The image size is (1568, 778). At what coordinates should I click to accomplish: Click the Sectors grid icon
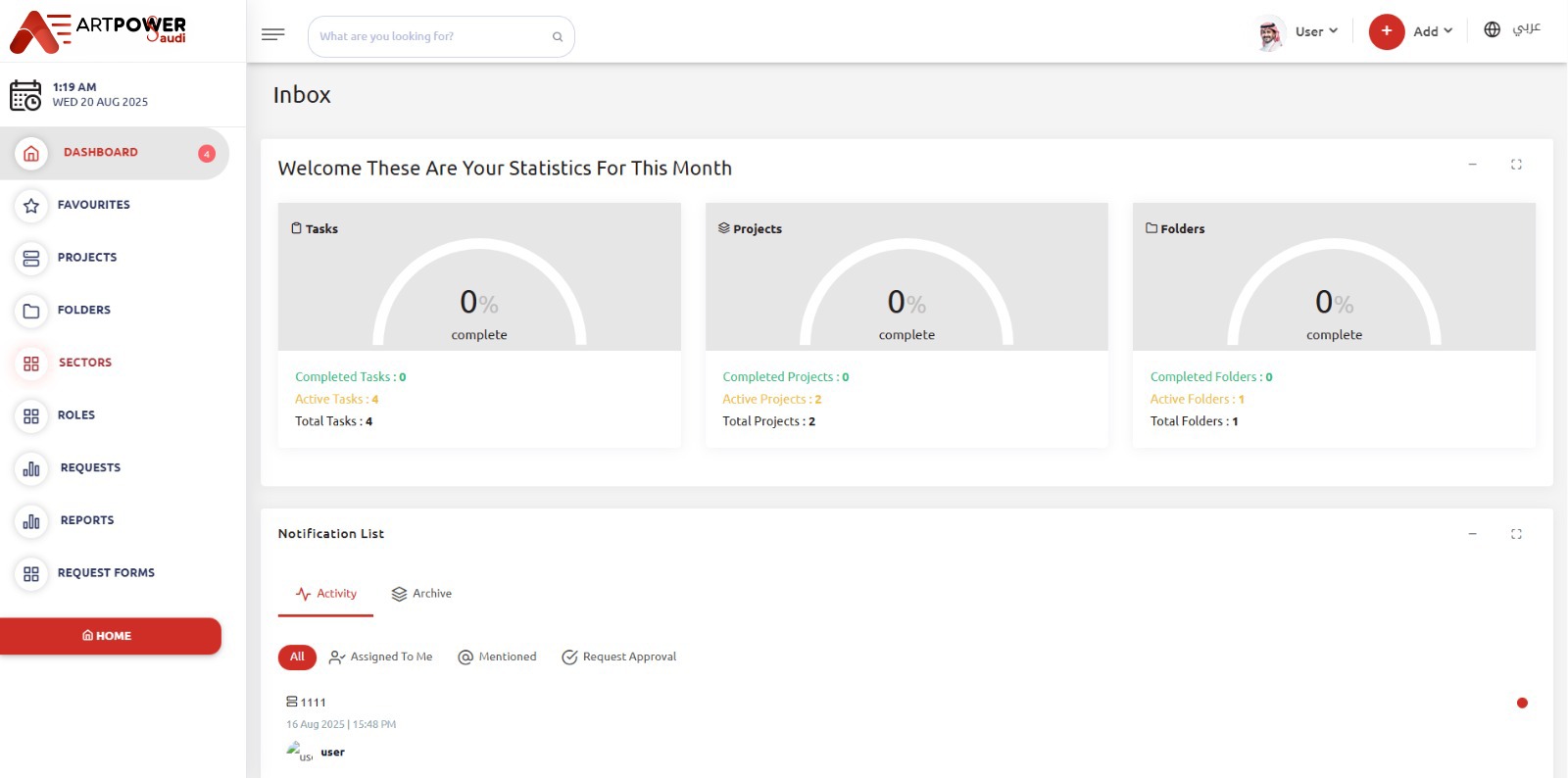click(x=31, y=364)
